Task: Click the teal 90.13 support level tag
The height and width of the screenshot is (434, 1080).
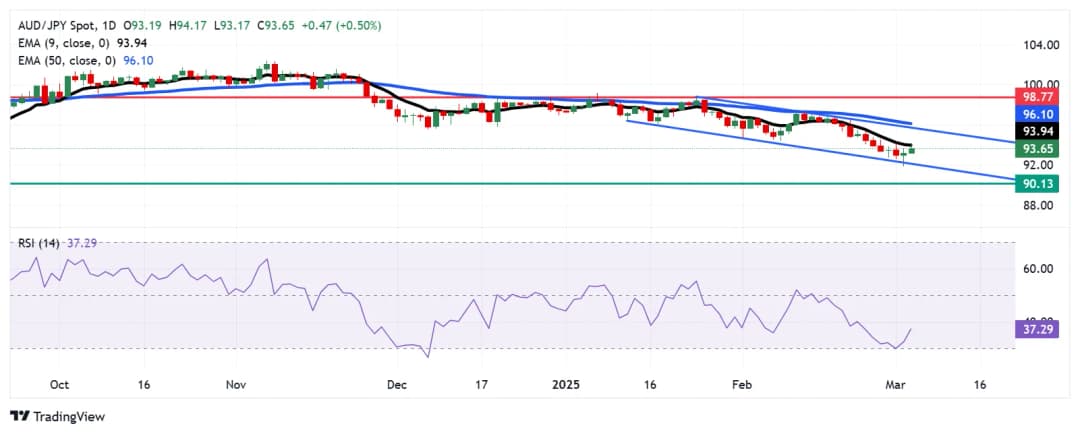Action: (x=1038, y=183)
